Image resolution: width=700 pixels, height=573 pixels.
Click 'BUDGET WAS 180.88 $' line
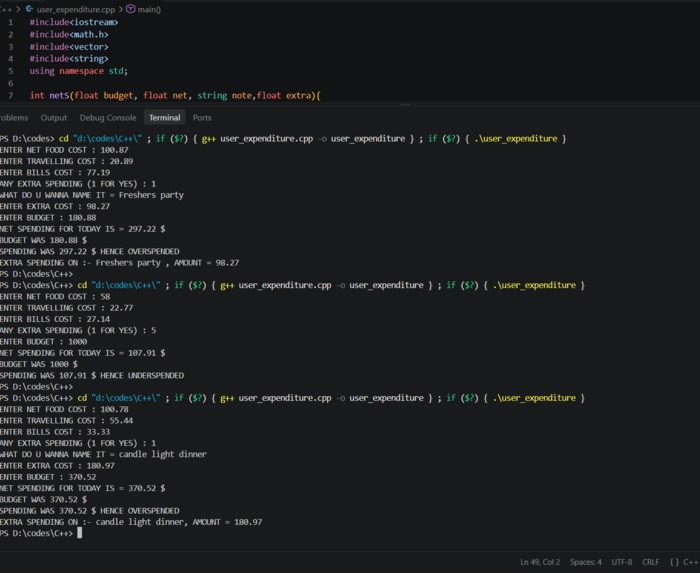point(43,240)
